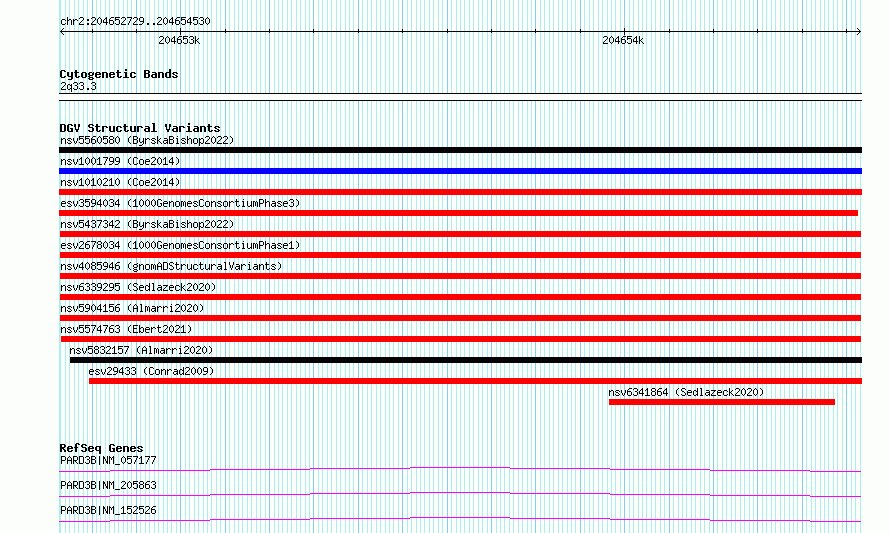Open variant nsv1001799 (Coe2014) label
The width and height of the screenshot is (890, 533).
(120, 161)
